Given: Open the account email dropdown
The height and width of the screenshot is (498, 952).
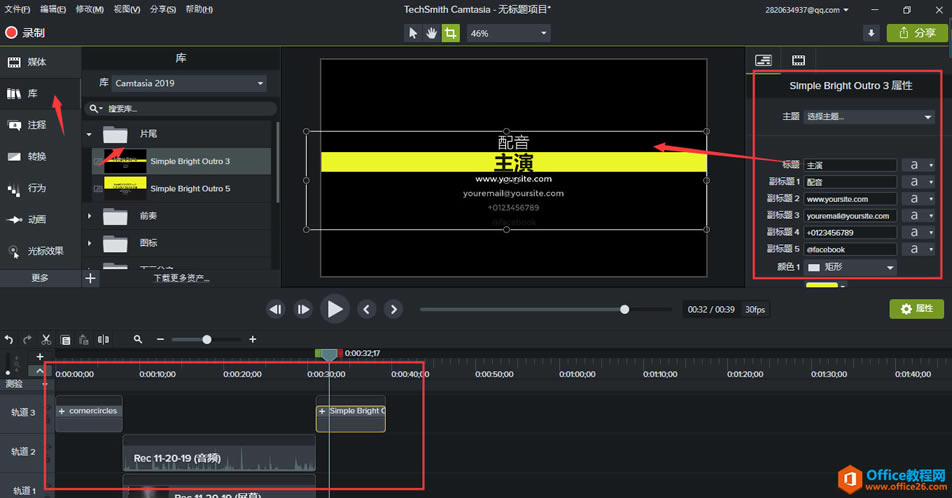Looking at the screenshot, I should pos(806,10).
